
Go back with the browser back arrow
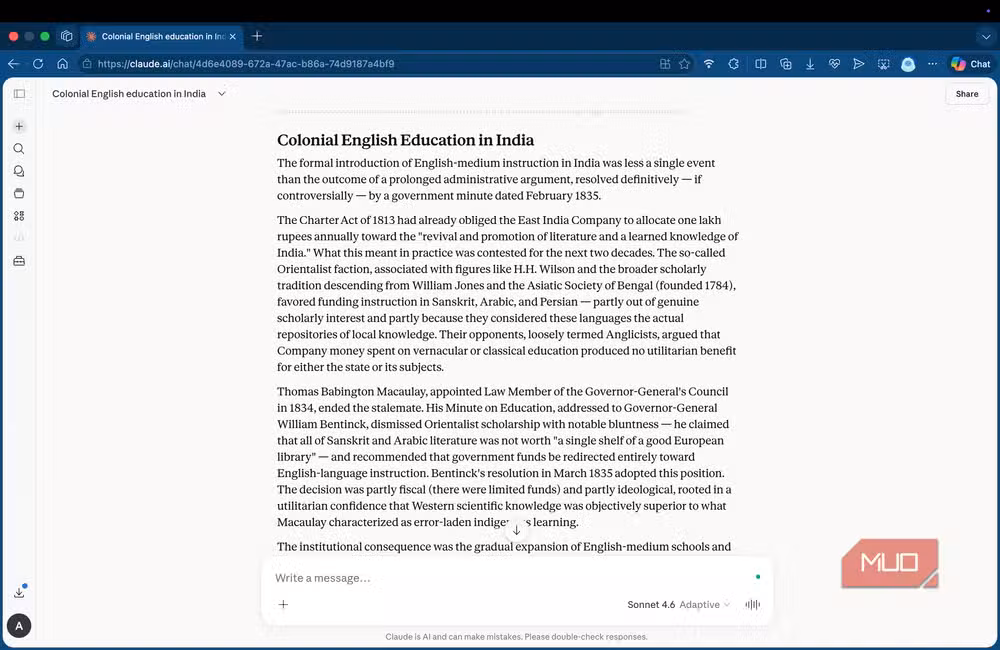[x=13, y=64]
